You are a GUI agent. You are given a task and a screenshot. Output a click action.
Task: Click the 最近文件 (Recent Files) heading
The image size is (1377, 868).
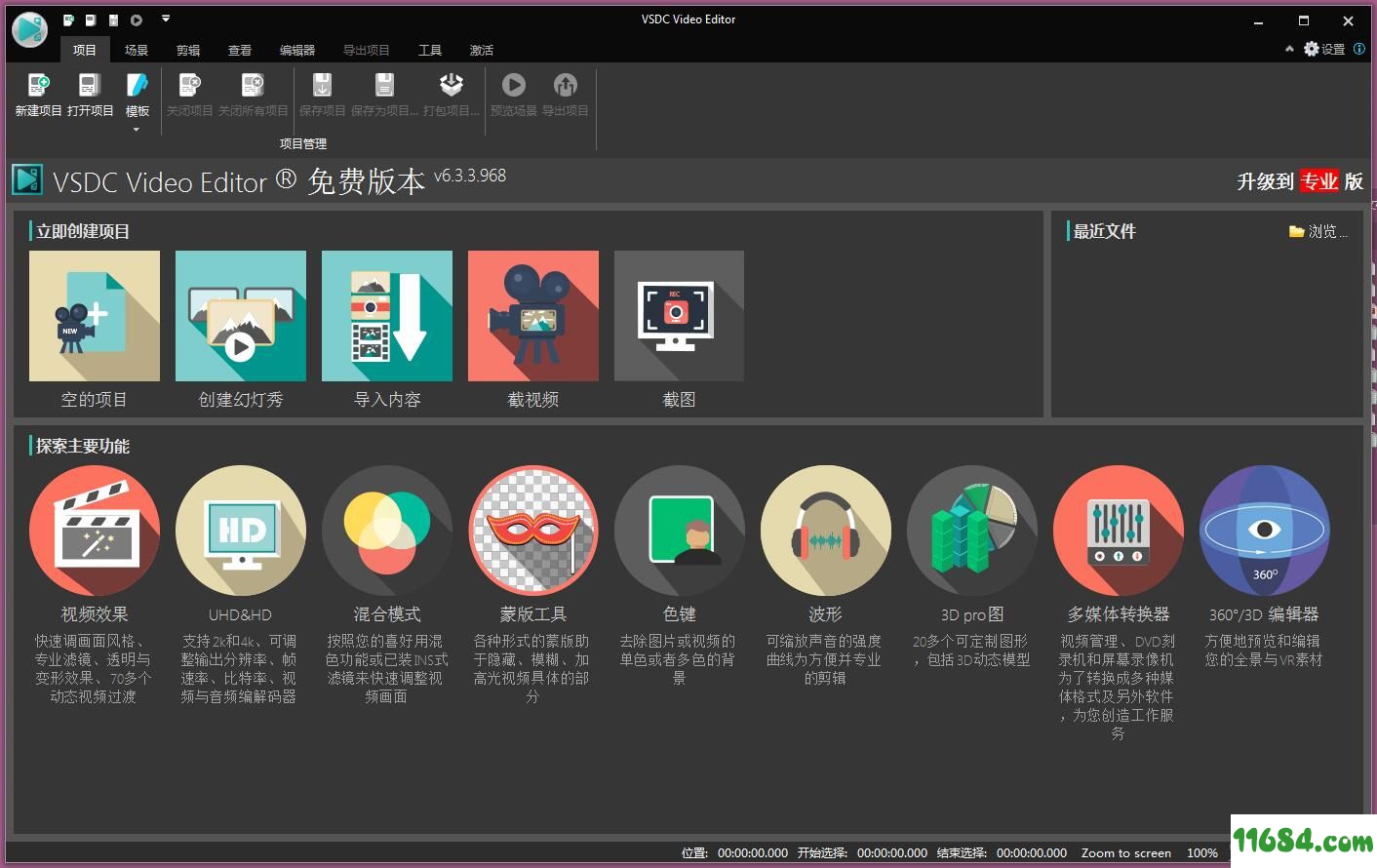tap(1105, 231)
